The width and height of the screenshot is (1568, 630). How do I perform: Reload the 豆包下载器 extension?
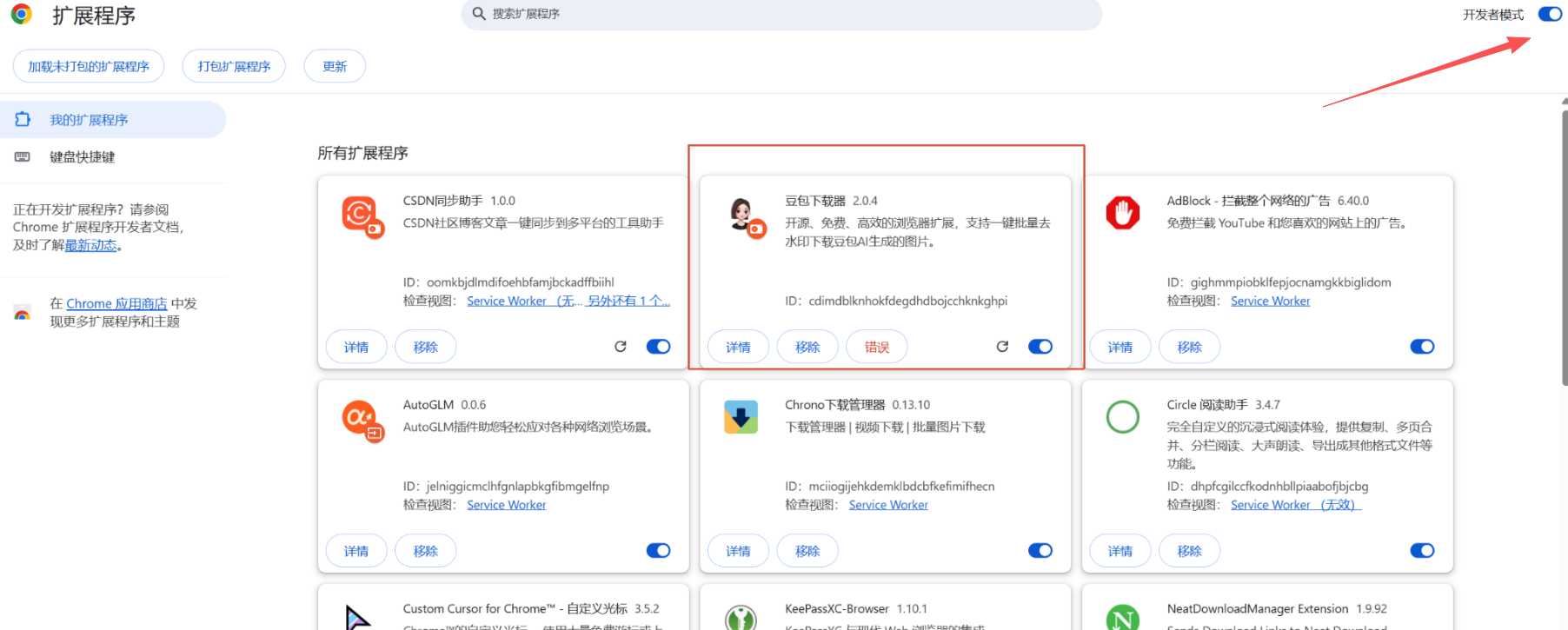point(1002,347)
